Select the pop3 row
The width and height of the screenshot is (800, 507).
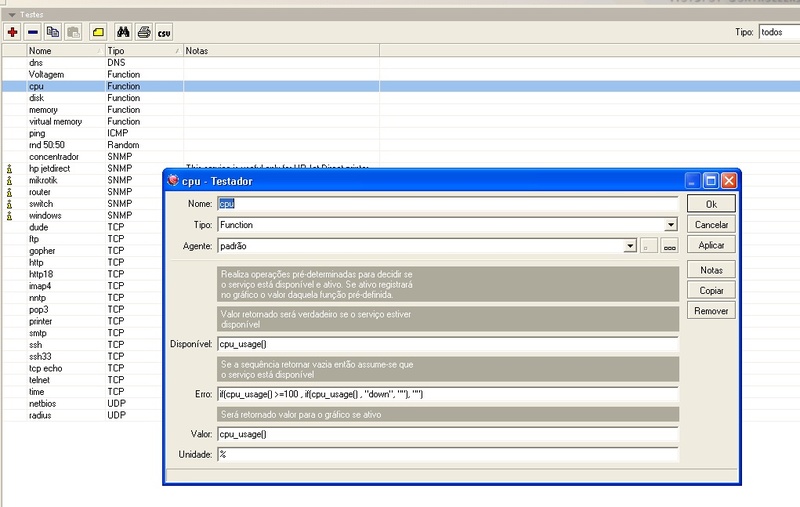click(82, 310)
